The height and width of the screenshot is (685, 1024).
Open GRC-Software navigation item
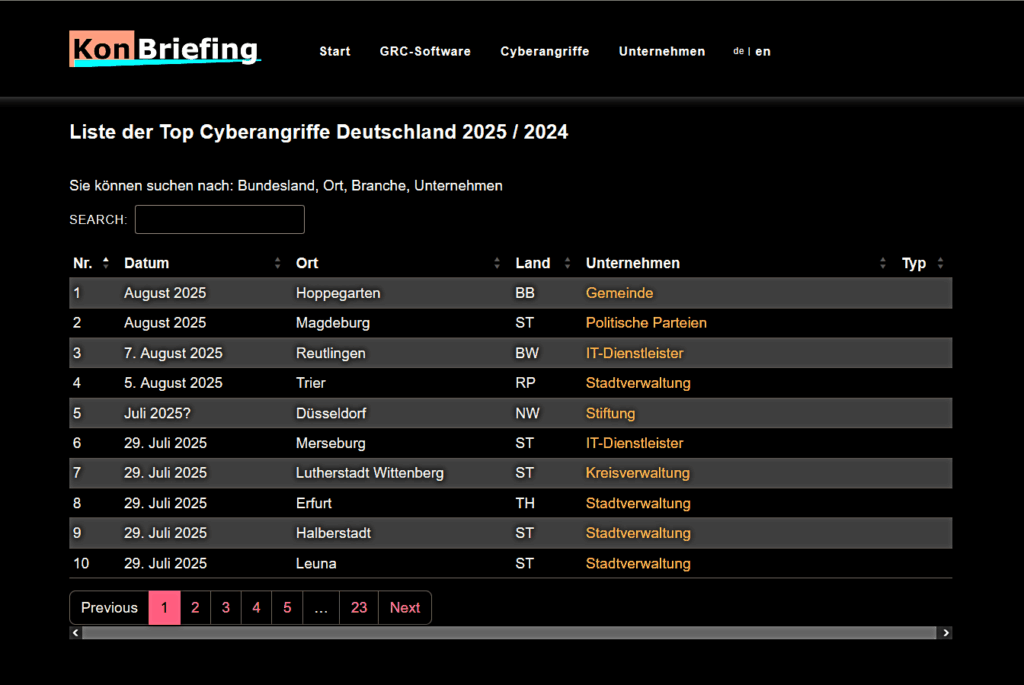pyautogui.click(x=425, y=51)
